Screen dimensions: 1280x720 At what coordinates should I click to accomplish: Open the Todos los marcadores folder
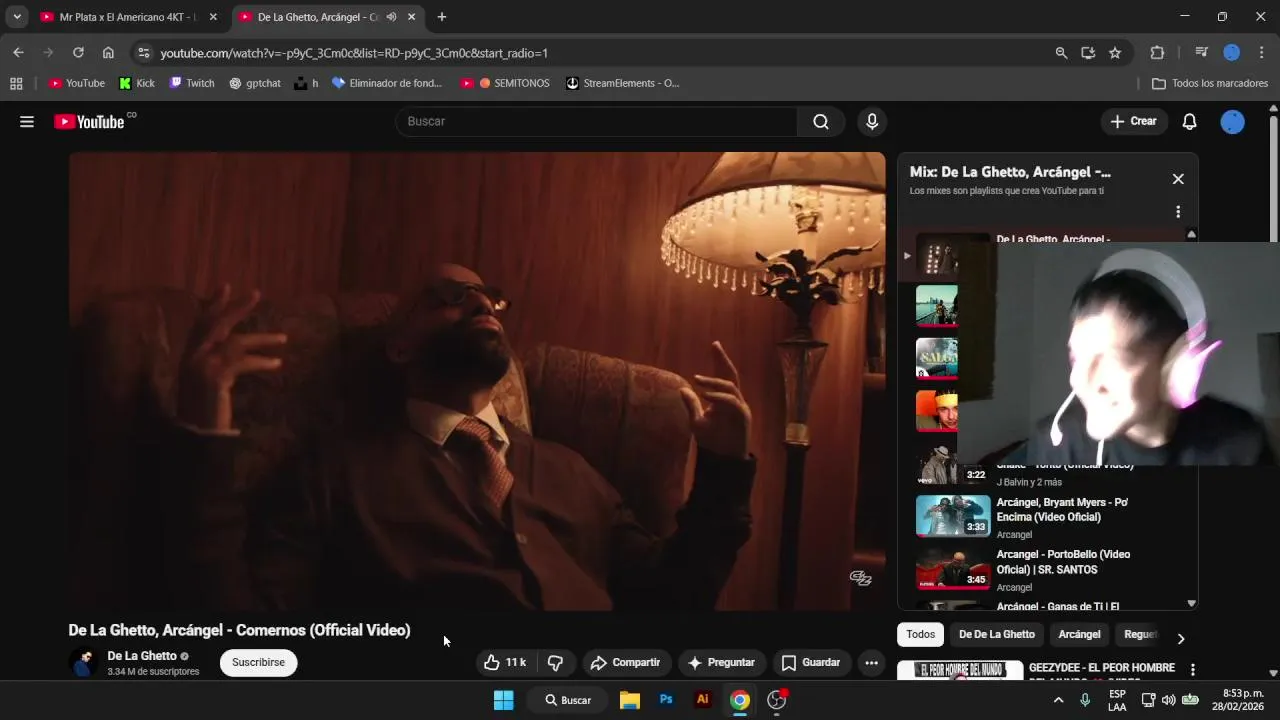click(1210, 83)
